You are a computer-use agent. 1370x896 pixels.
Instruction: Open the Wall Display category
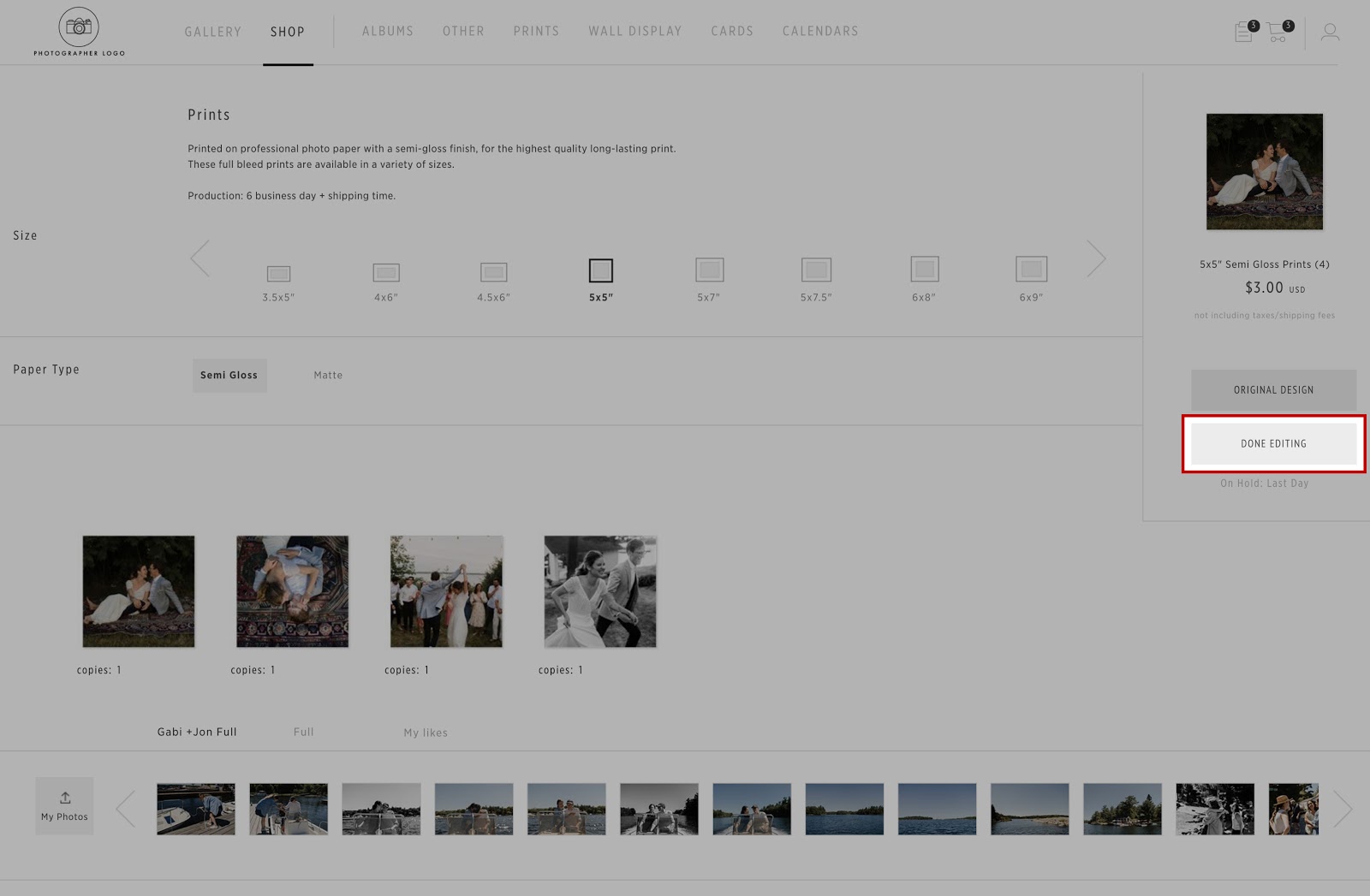tap(635, 31)
